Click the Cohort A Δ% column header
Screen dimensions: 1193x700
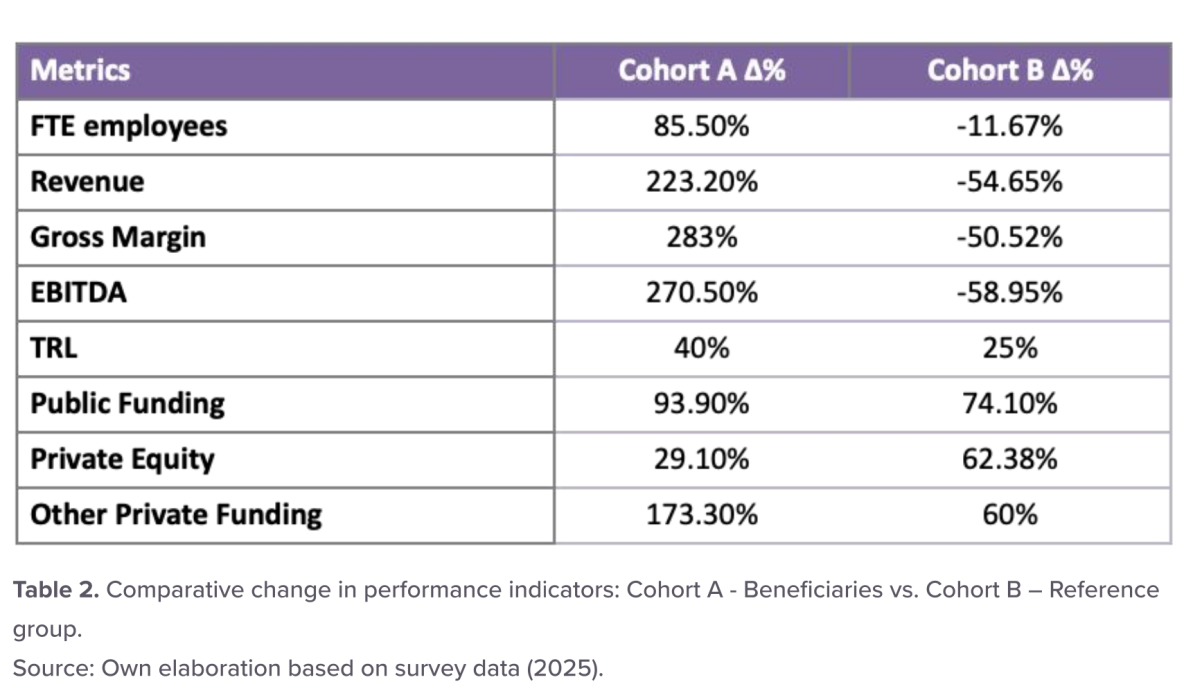701,71
